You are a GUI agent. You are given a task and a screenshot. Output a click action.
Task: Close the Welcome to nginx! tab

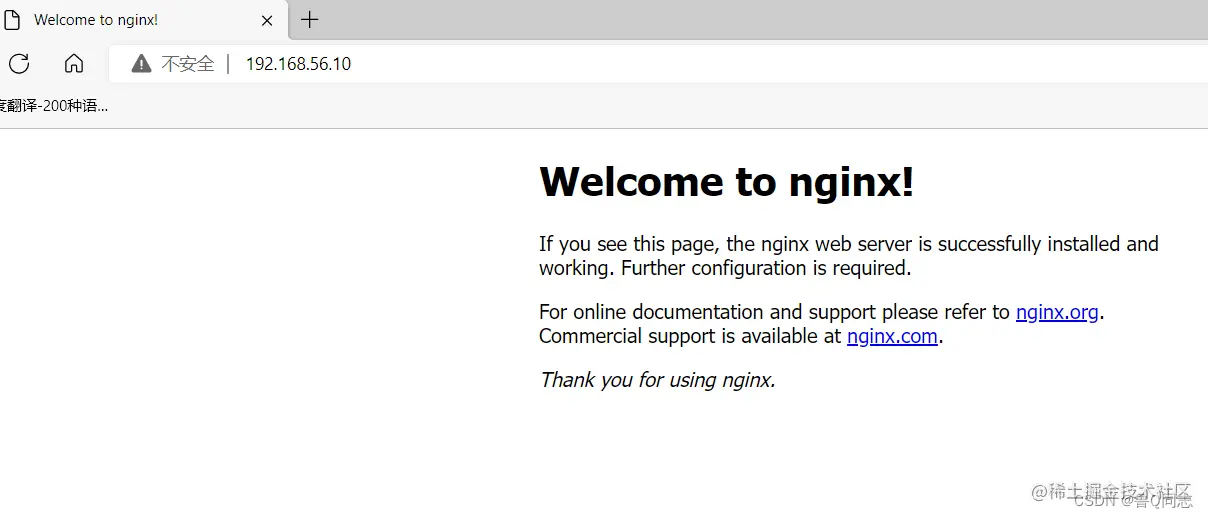point(267,20)
